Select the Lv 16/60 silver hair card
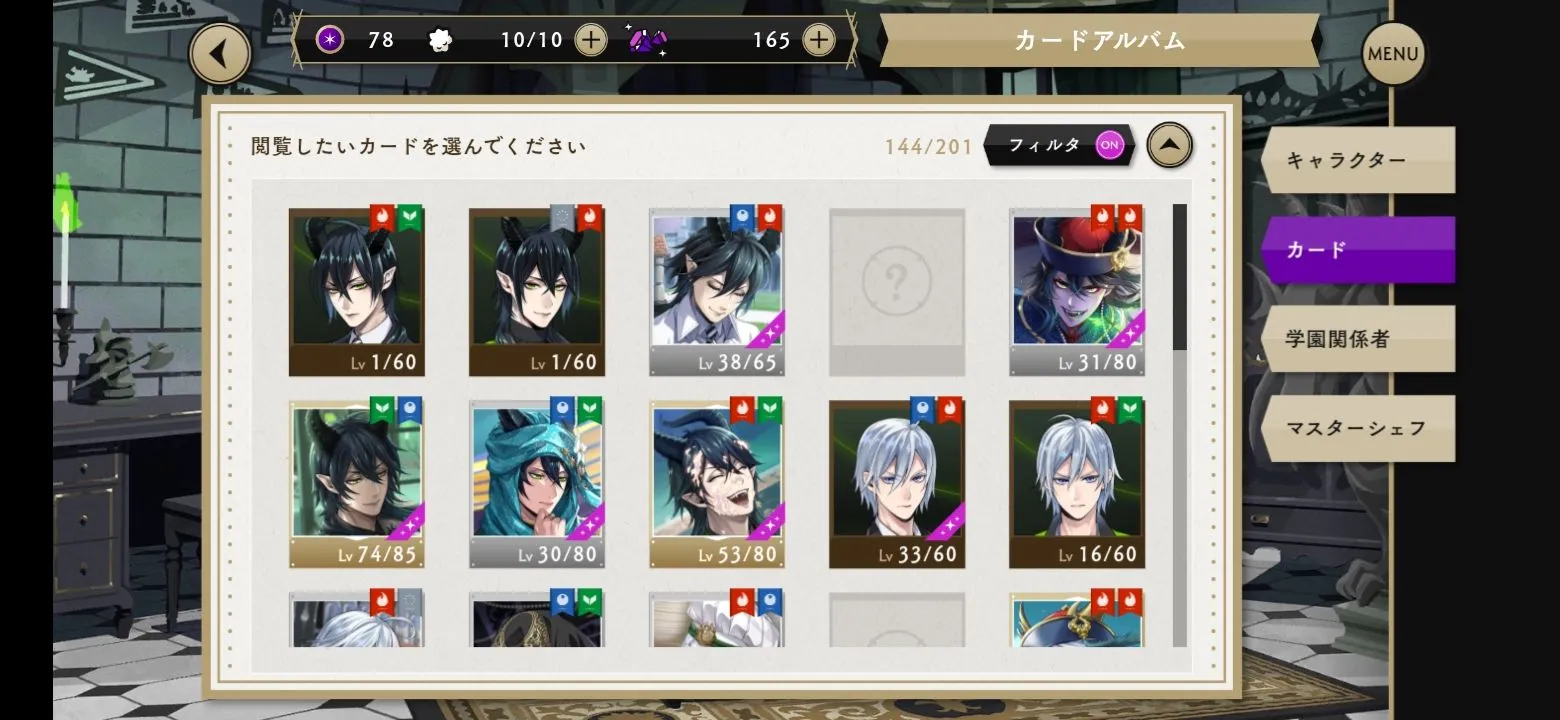1560x720 pixels. (1077, 484)
